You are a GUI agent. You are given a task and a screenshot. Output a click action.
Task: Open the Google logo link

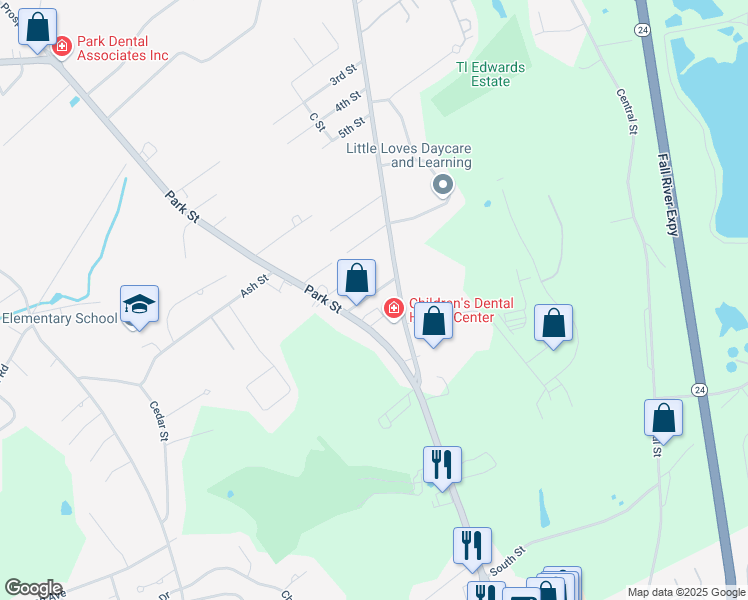[x=33, y=588]
